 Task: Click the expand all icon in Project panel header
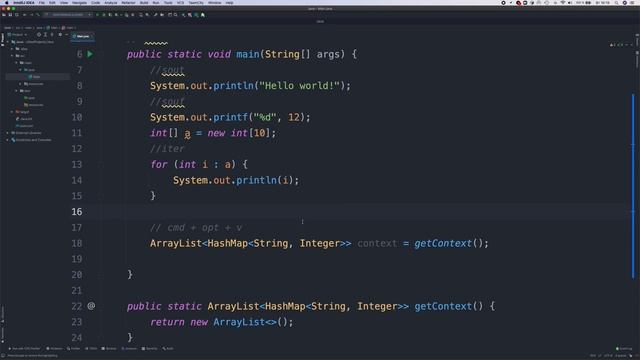tap(45, 35)
